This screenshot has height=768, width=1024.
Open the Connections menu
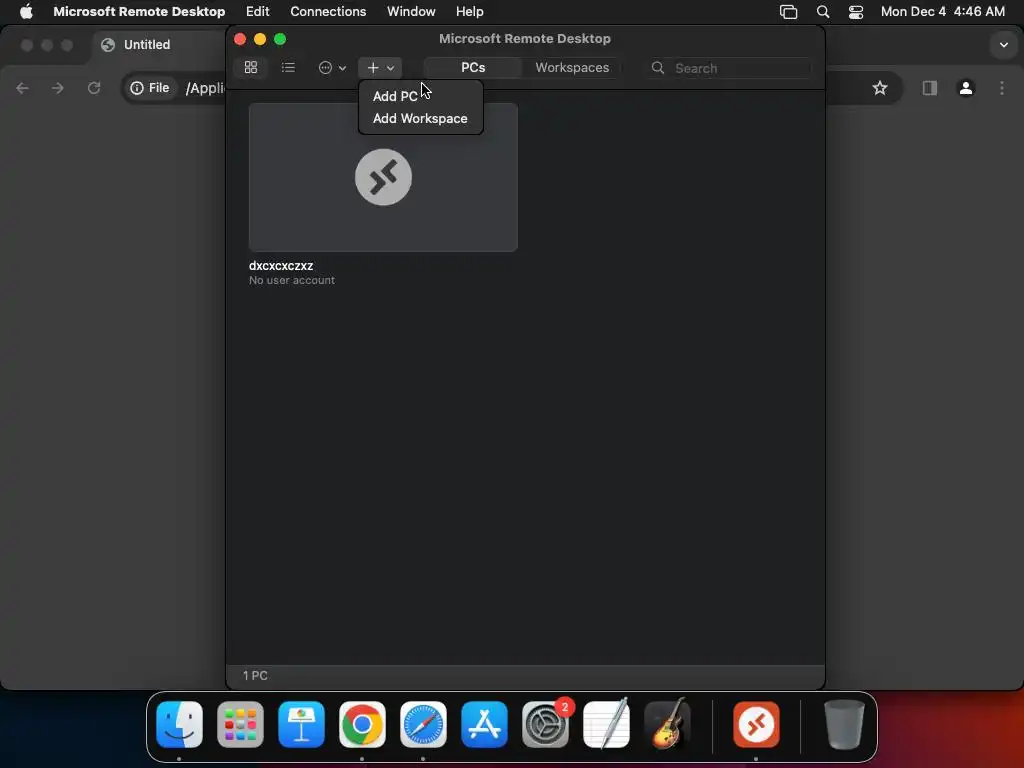click(328, 11)
